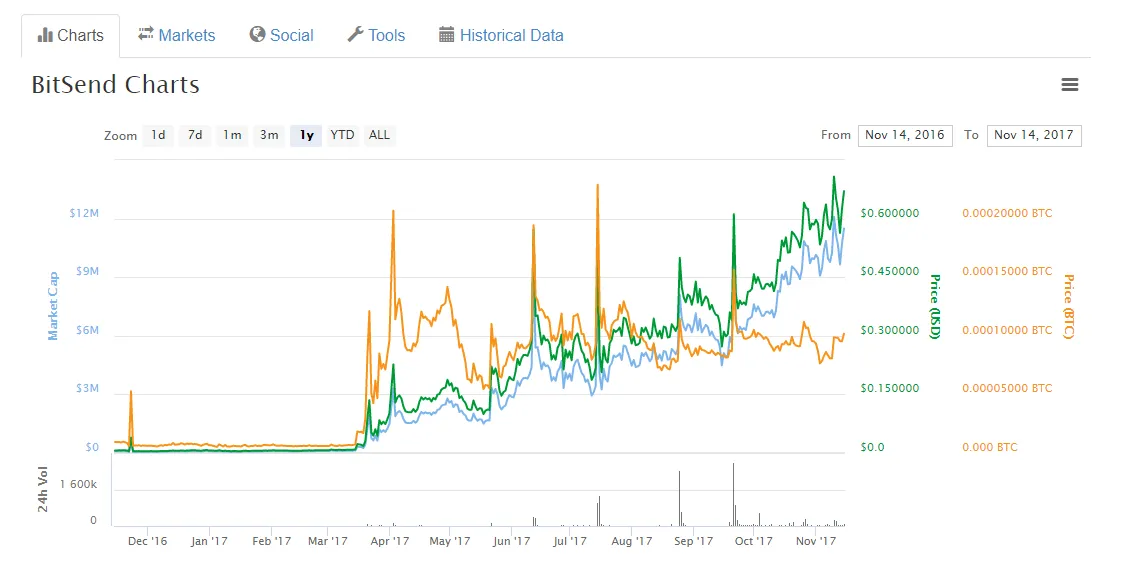Click the Feb '17 date label

[x=270, y=541]
